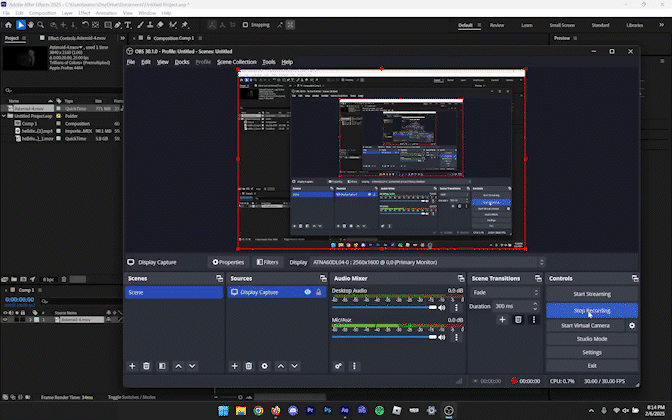
Task: Toggle video eye for Asteroid-4.mov timeline layer
Action: tap(5, 320)
